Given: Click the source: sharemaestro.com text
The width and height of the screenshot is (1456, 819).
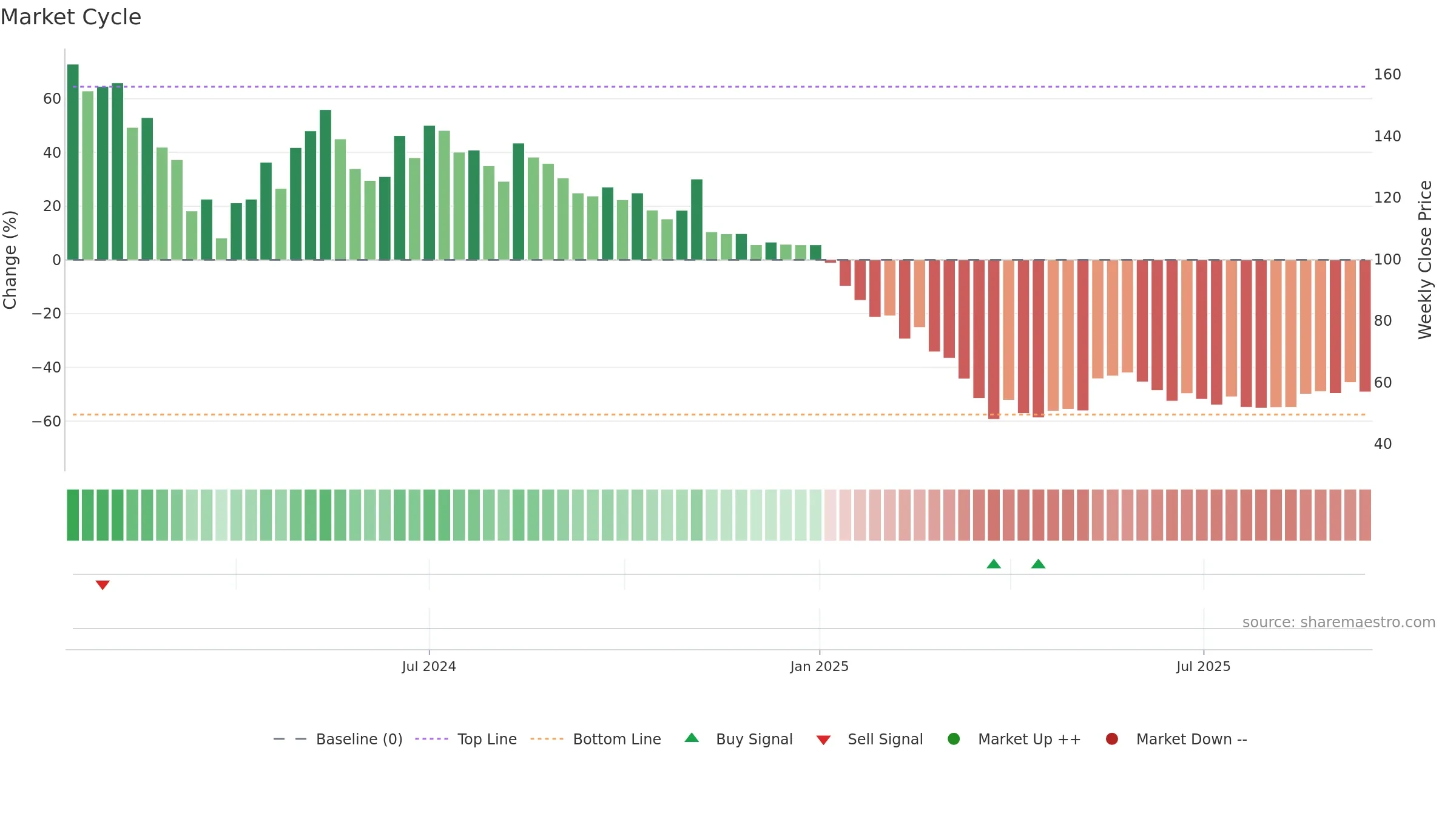Looking at the screenshot, I should pyautogui.click(x=1339, y=622).
